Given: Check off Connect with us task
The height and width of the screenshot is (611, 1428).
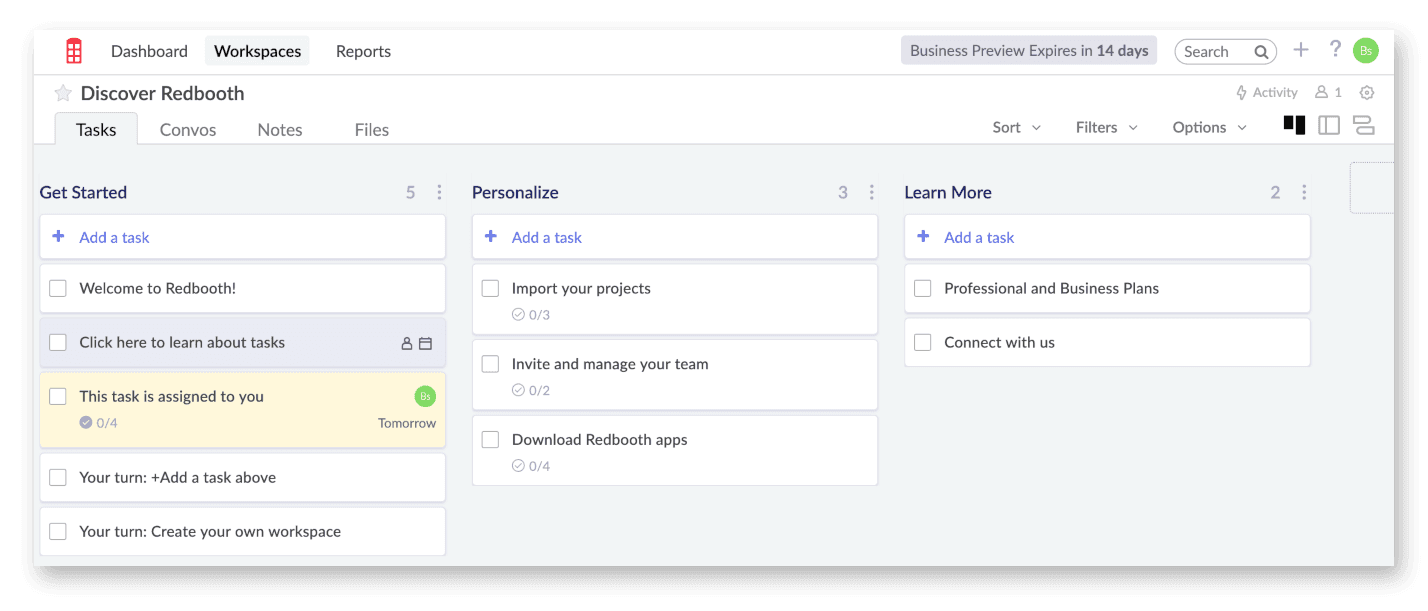Looking at the screenshot, I should (923, 342).
